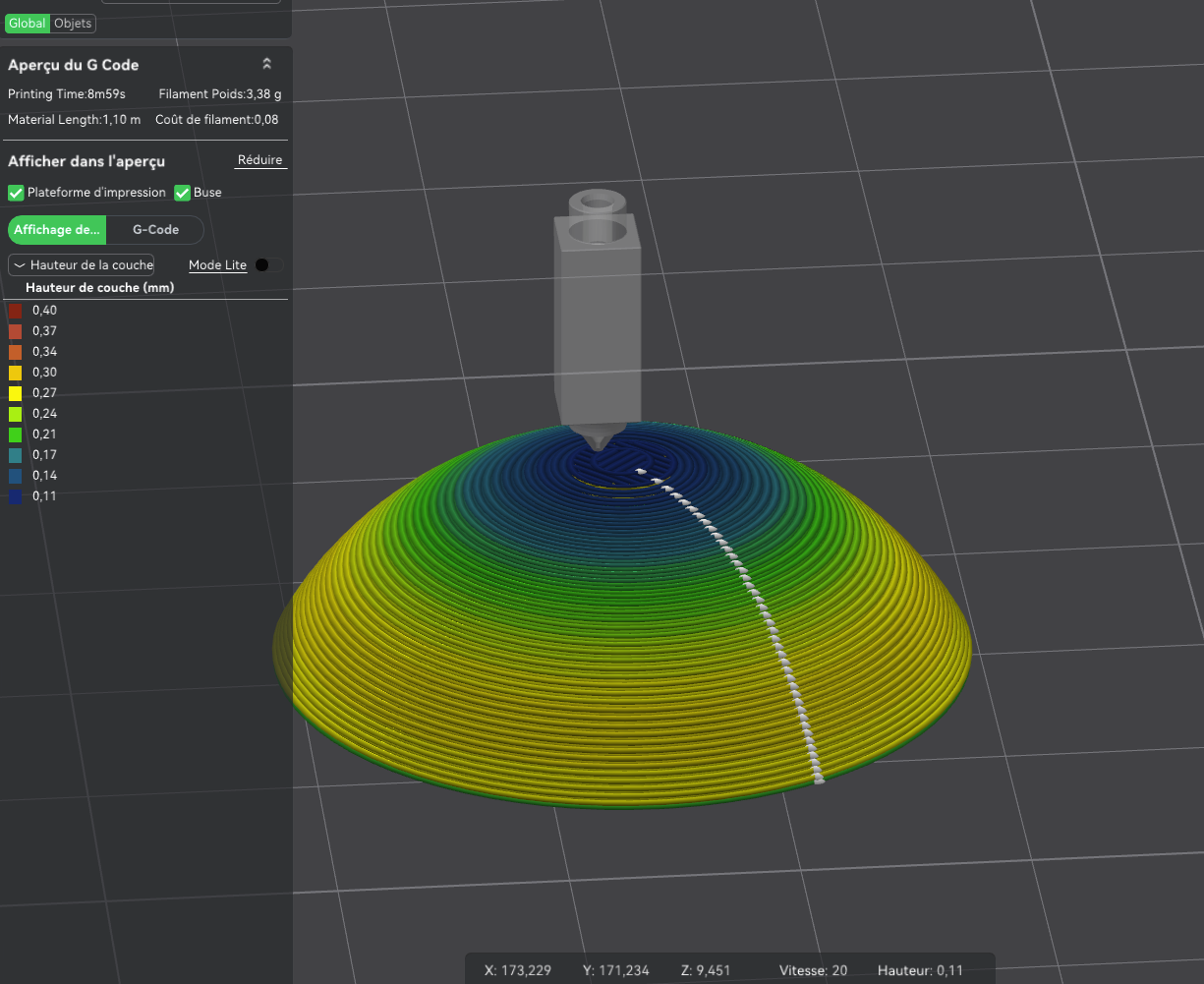The width and height of the screenshot is (1204, 984).
Task: Click the 0,21 green legend swatch
Action: click(x=16, y=434)
